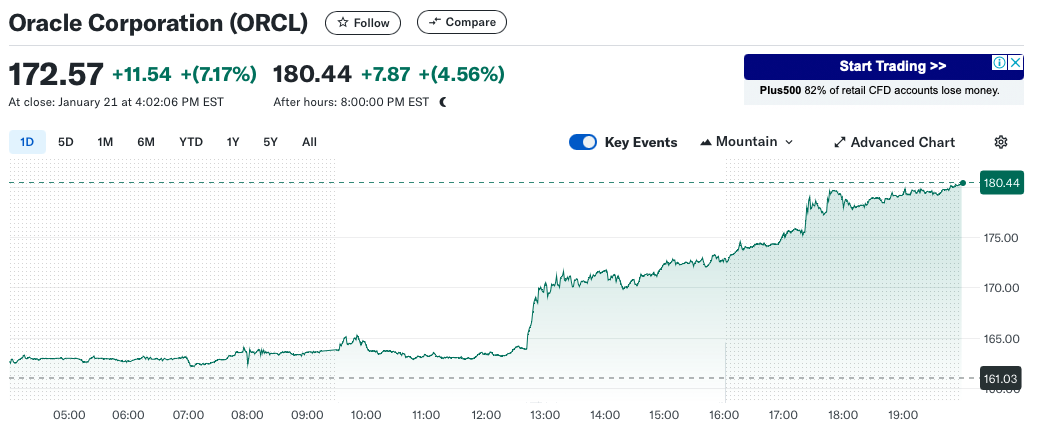Click the ad info icon
The image size is (1045, 443).
(999, 63)
